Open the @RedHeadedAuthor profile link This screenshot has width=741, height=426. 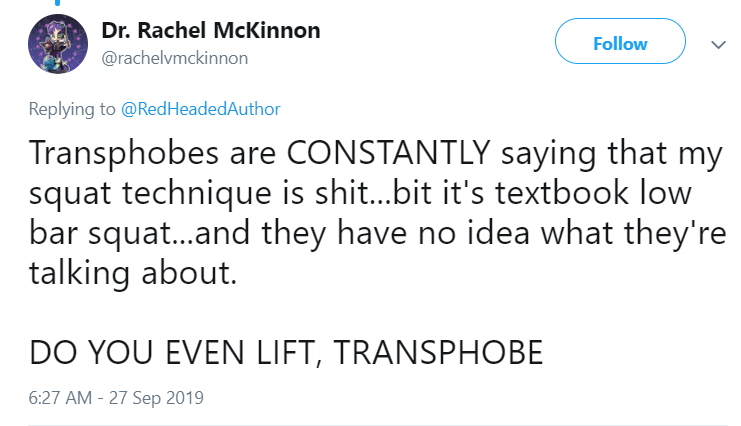click(200, 109)
